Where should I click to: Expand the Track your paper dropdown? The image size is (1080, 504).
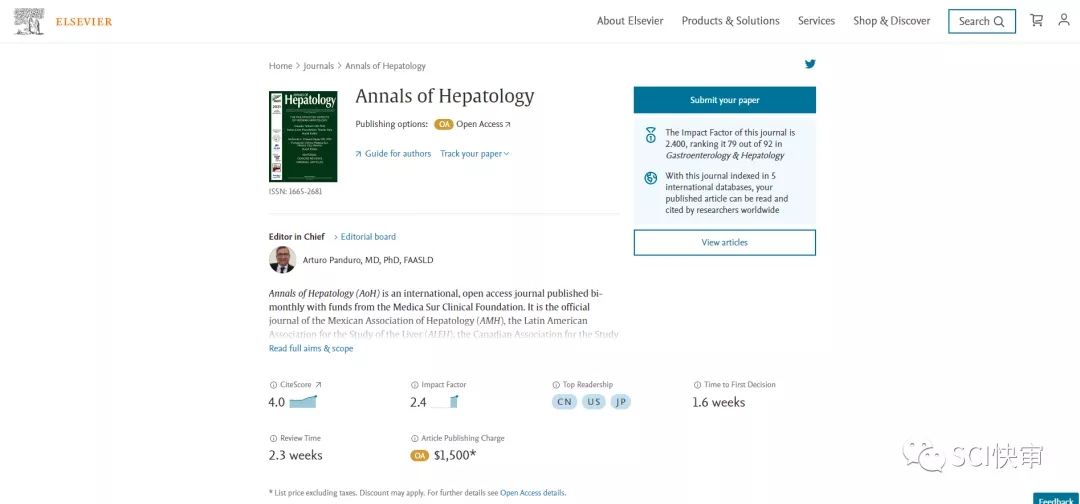point(475,154)
